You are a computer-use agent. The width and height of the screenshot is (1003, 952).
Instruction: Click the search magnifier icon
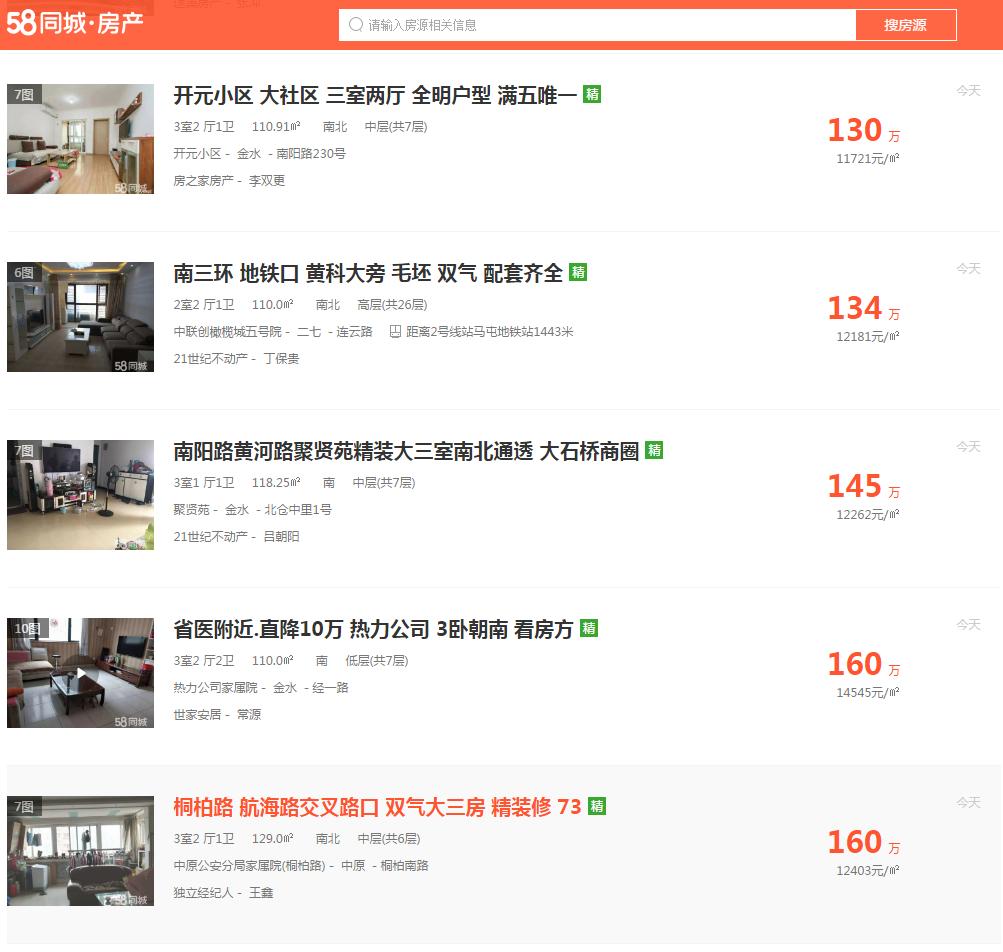pyautogui.click(x=356, y=25)
